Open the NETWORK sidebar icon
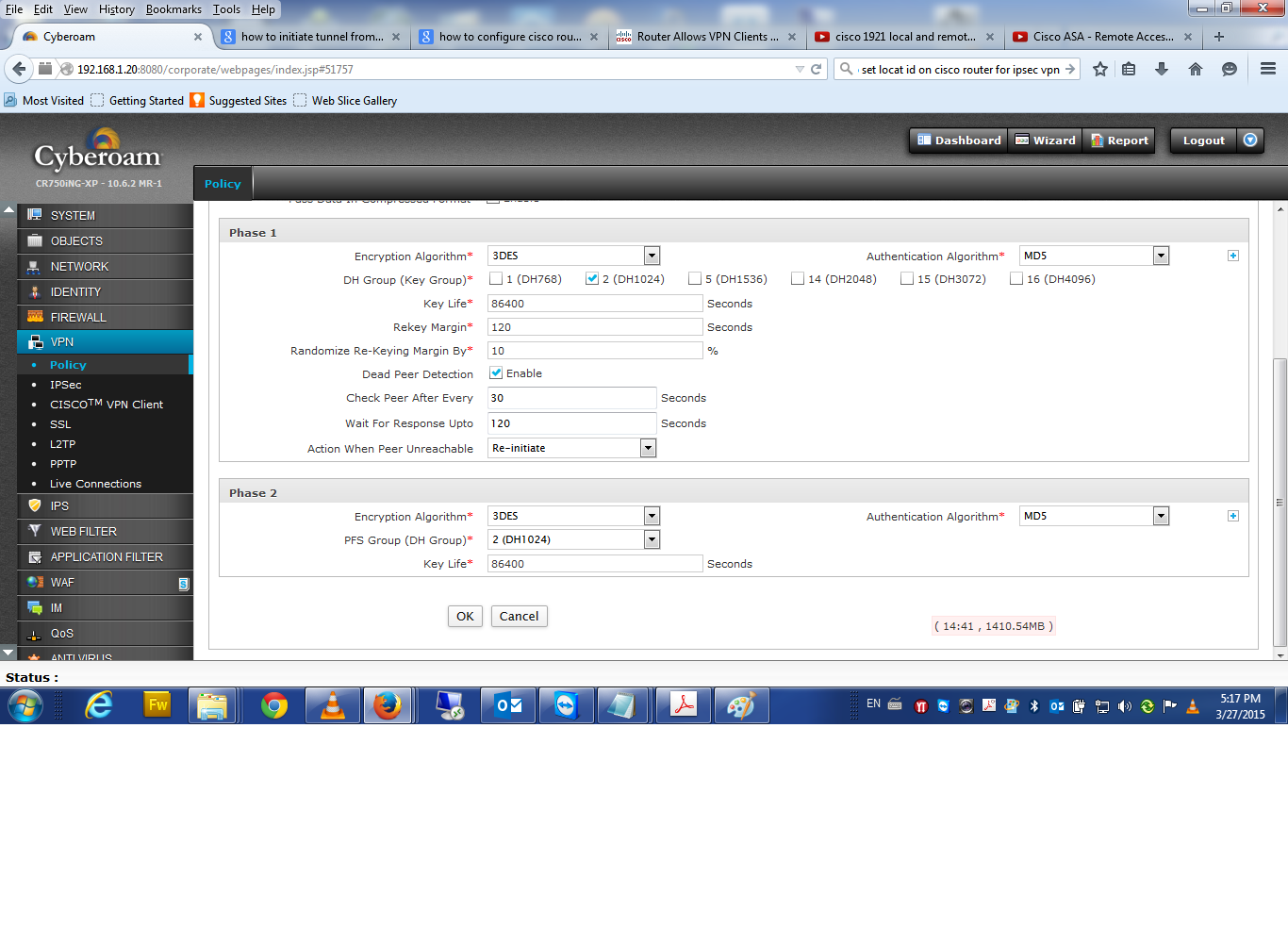Image resolution: width=1288 pixels, height=943 pixels. tap(35, 266)
